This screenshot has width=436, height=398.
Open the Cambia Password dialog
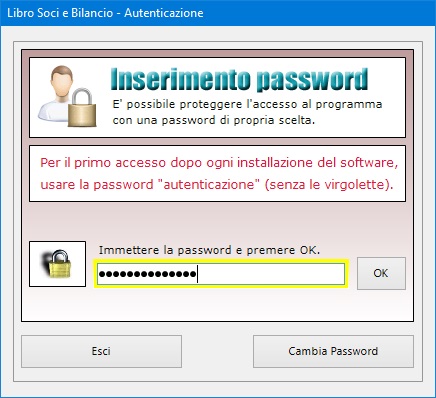(333, 351)
